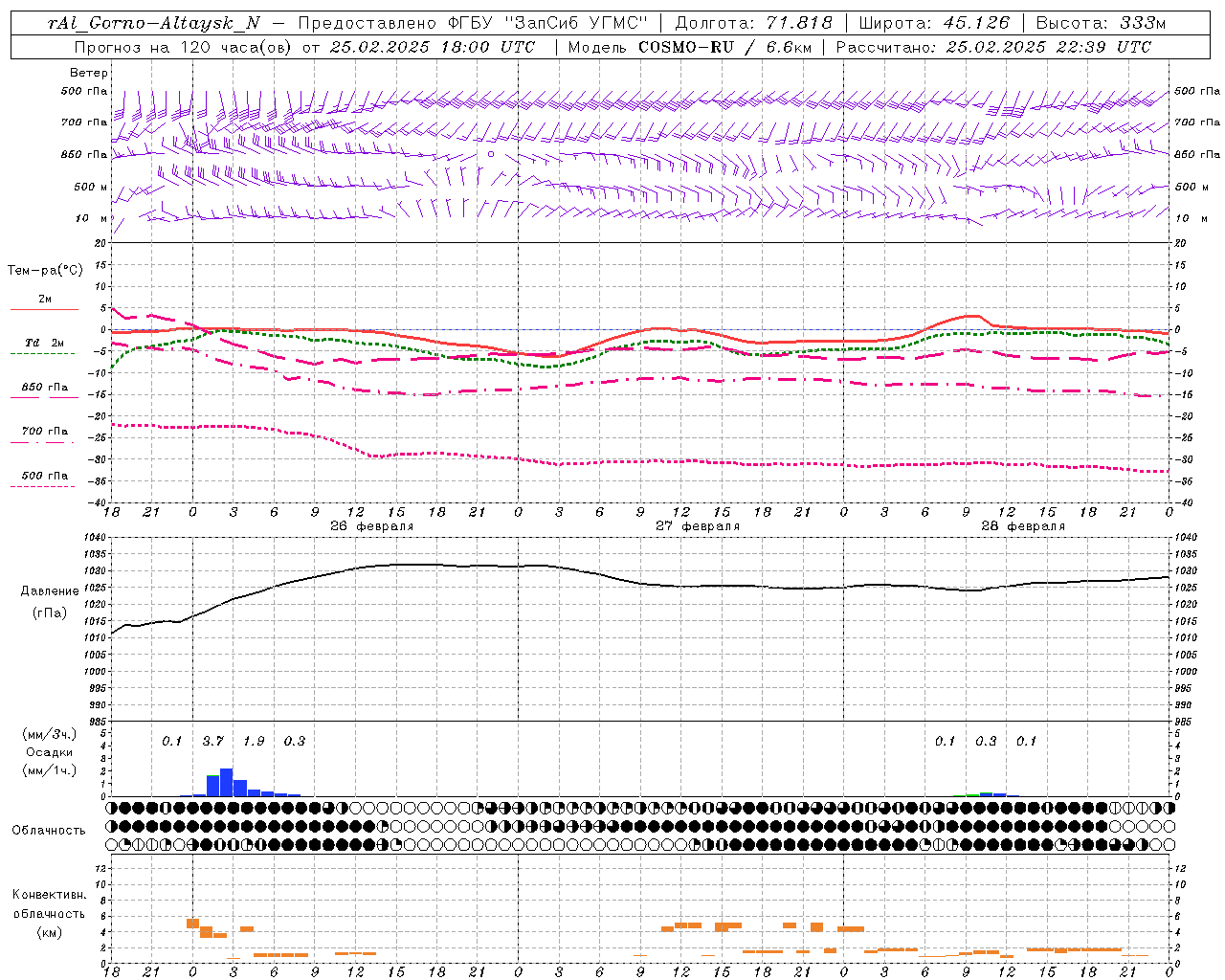Click the provider text ФГБУ "ЗапСиб УГМС"
This screenshot has width=1225, height=980.
click(x=546, y=23)
